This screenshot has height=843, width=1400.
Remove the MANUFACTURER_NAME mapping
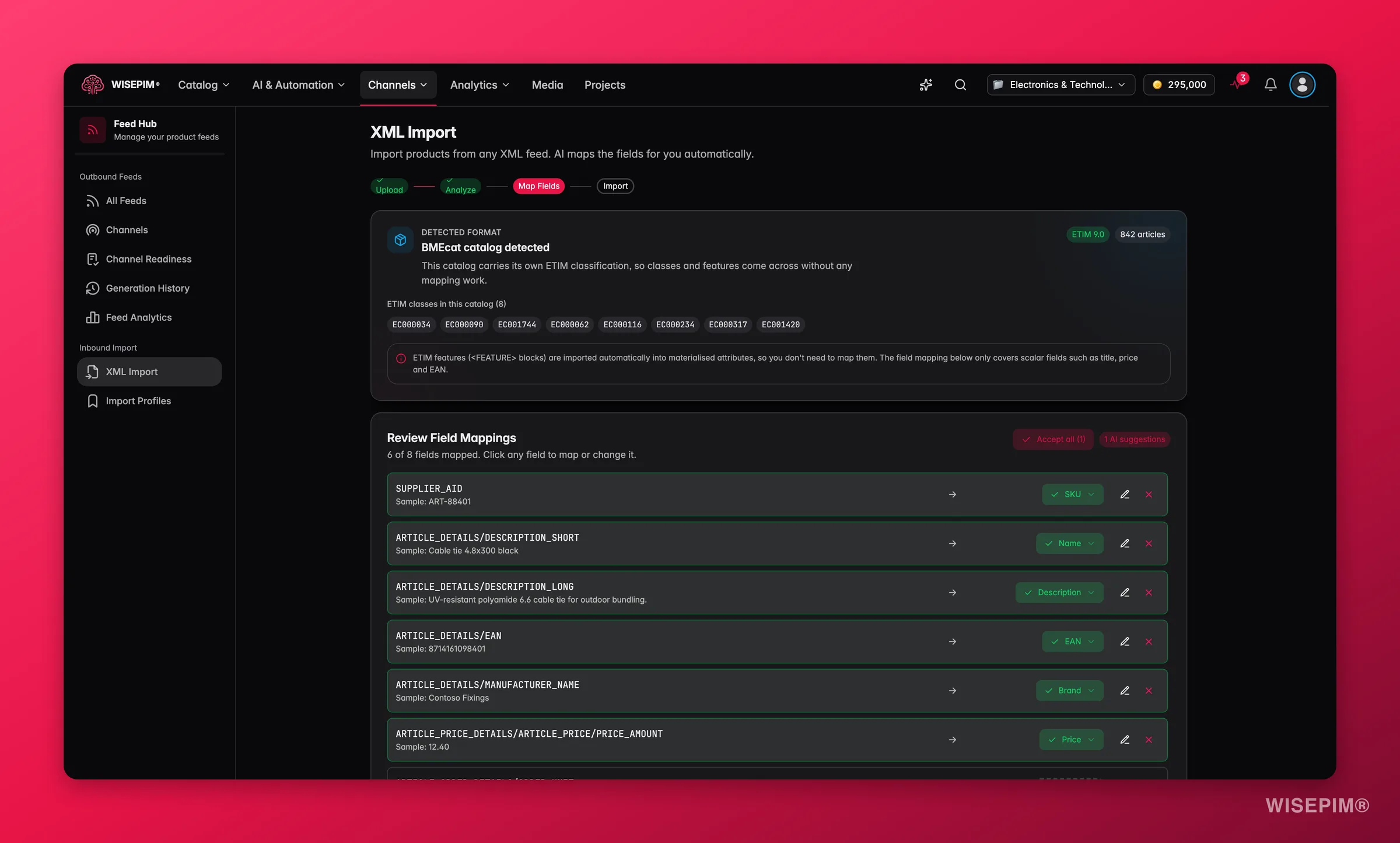(1149, 690)
